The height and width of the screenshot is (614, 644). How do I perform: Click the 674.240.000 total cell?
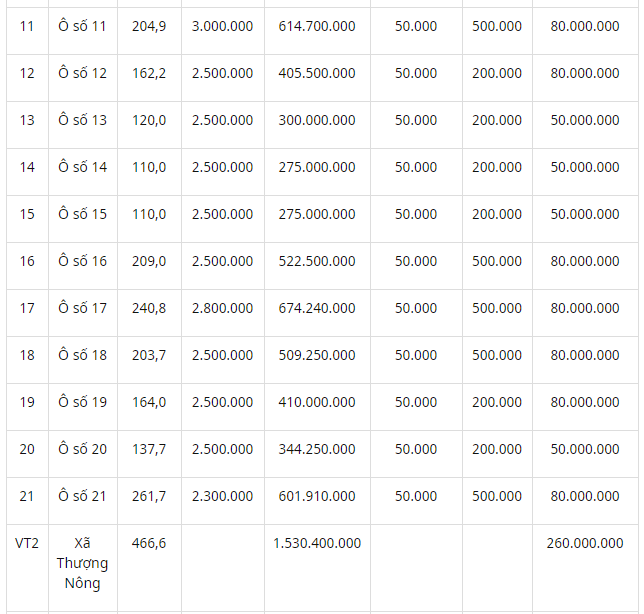click(x=317, y=308)
